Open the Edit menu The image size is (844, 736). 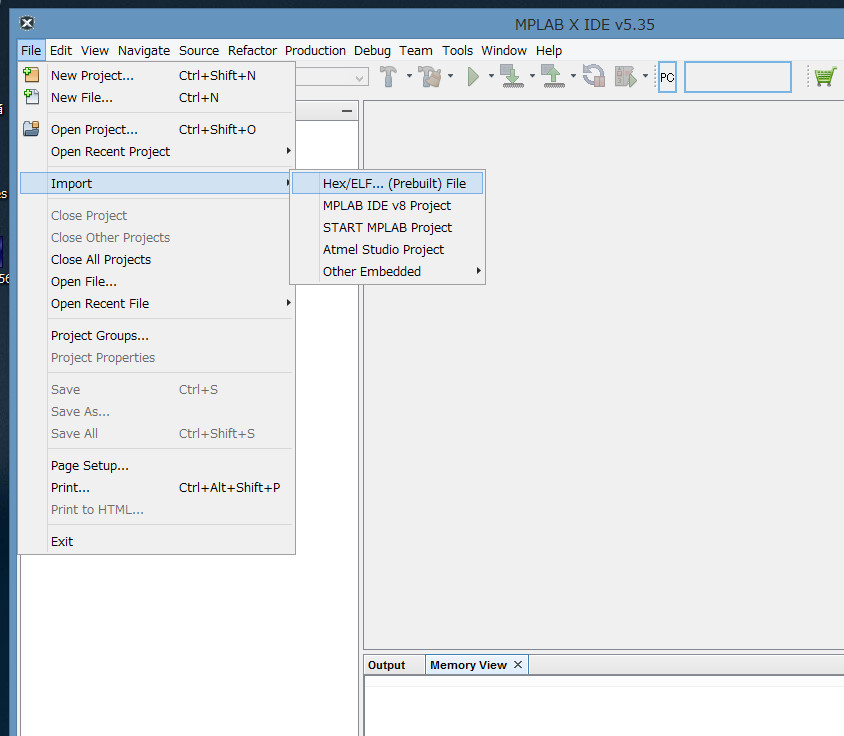61,51
